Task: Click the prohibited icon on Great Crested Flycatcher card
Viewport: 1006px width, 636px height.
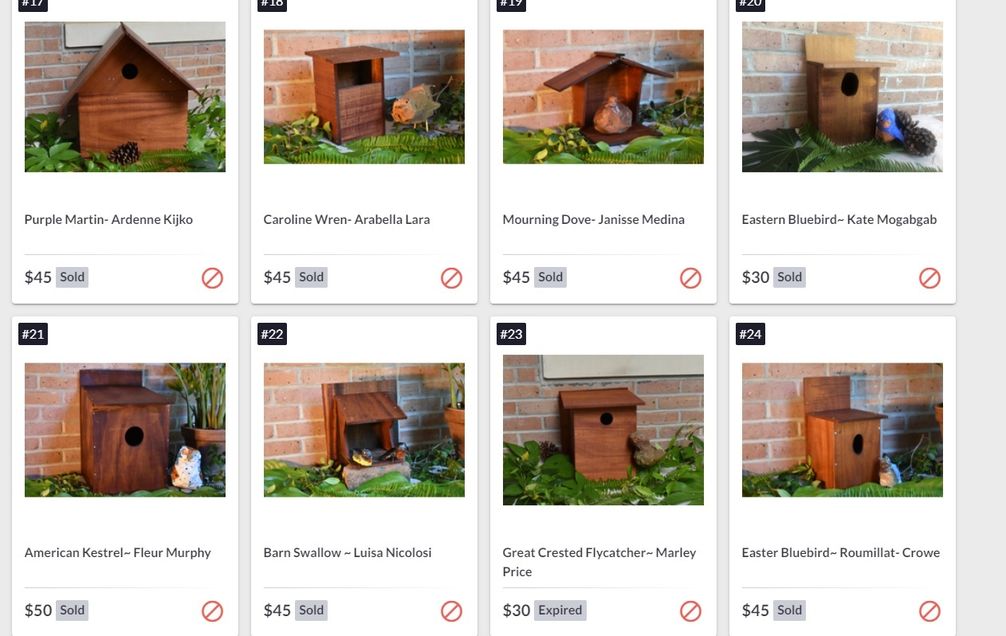Action: click(x=690, y=611)
